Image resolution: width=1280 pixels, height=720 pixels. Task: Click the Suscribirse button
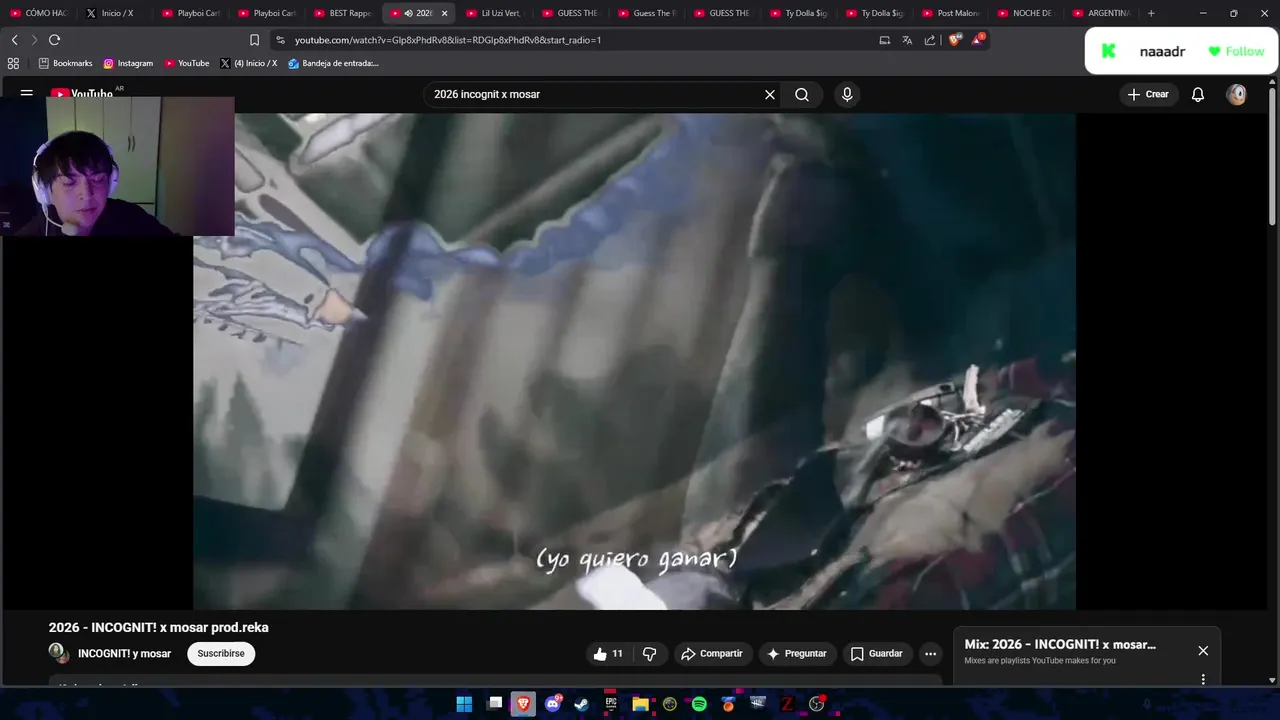[221, 654]
